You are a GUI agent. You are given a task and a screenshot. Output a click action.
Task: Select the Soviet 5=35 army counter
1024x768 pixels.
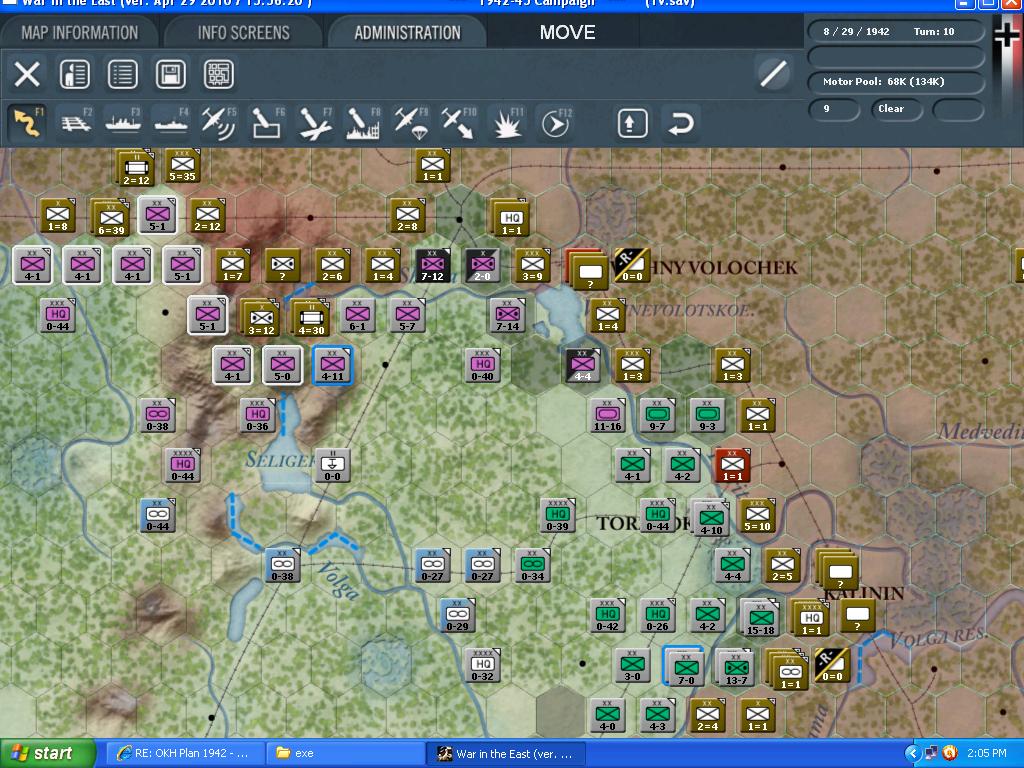coord(182,165)
